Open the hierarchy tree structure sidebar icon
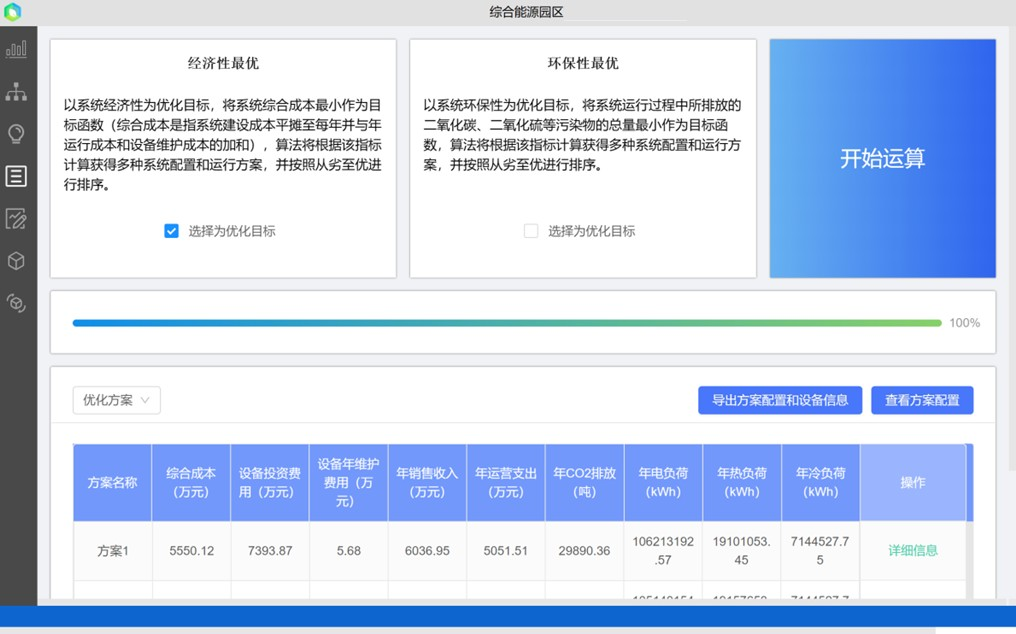 [x=16, y=92]
